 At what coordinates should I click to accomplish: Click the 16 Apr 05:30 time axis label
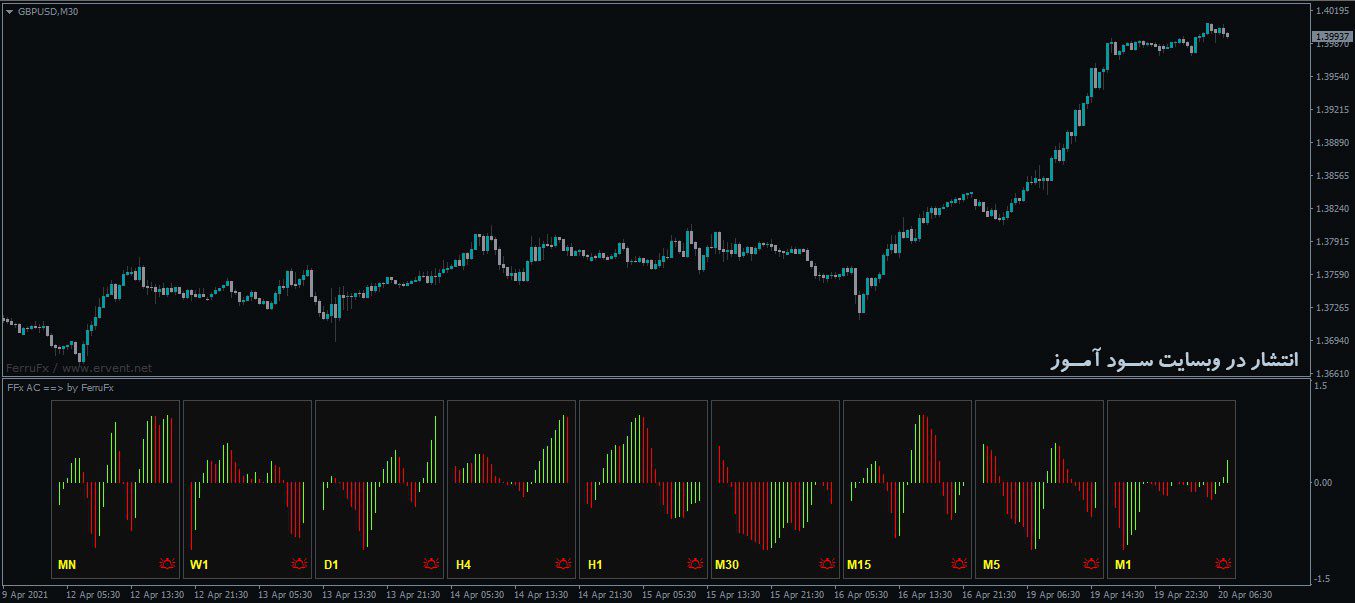pyautogui.click(x=861, y=594)
